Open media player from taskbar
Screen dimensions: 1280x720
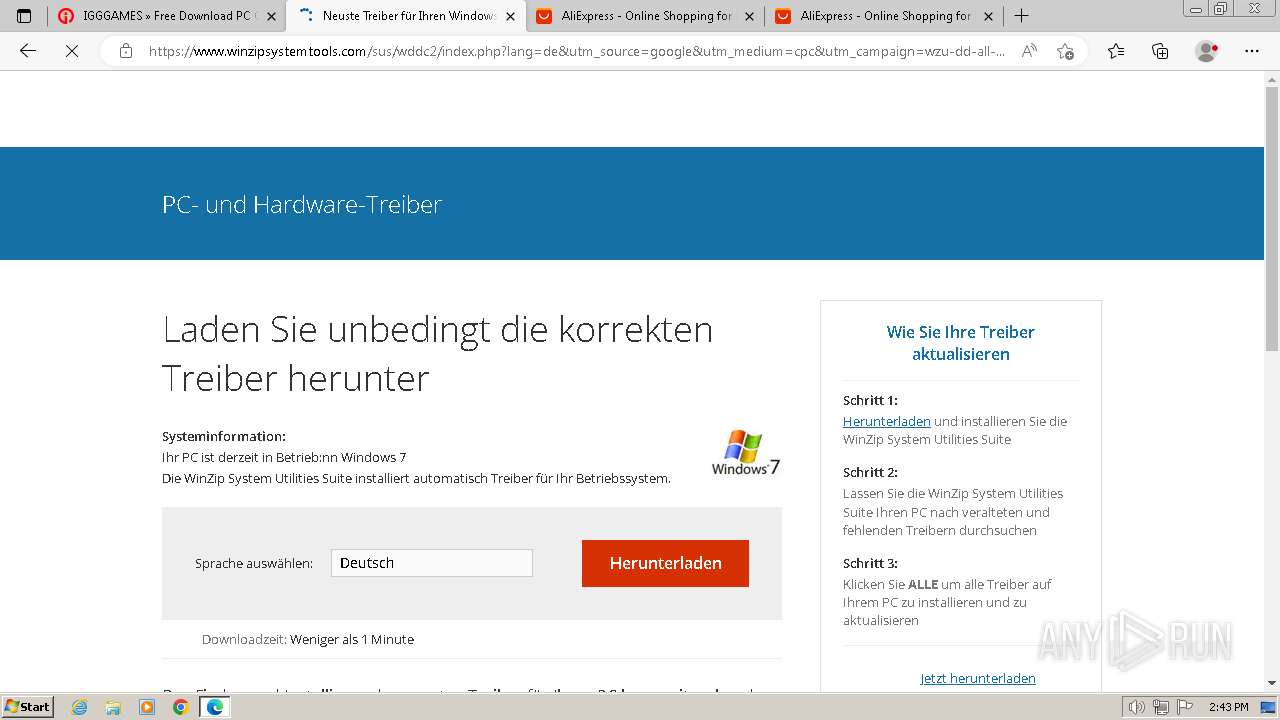click(147, 706)
